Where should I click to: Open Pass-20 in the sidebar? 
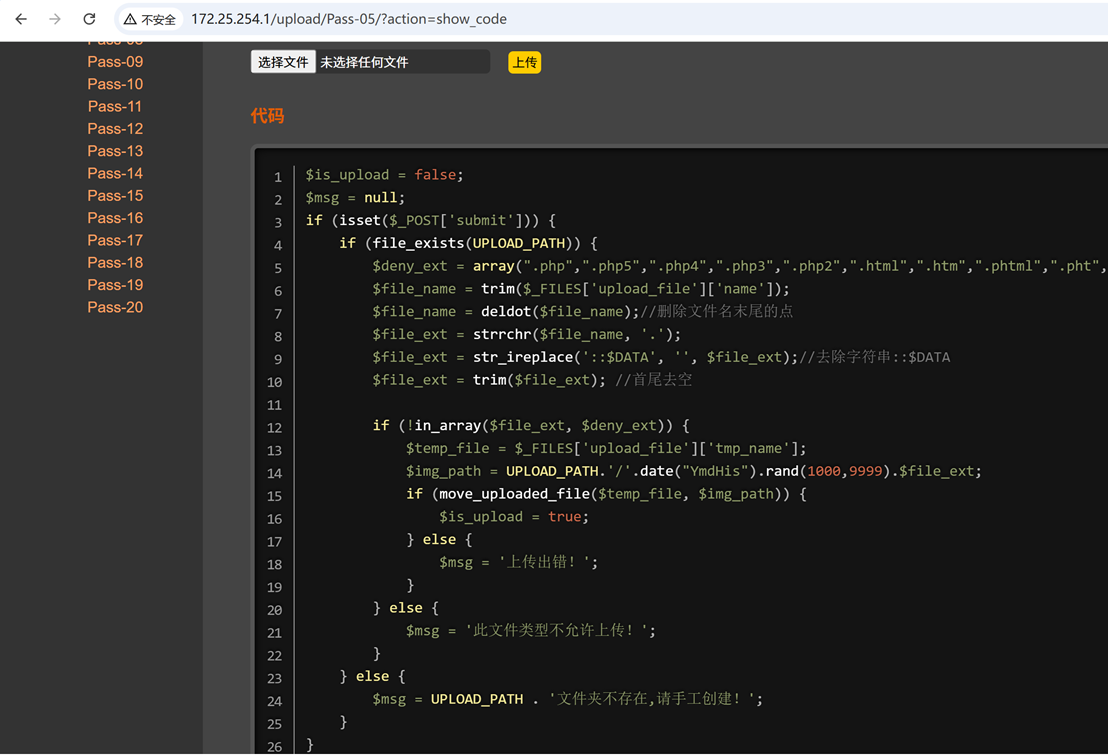click(x=115, y=307)
